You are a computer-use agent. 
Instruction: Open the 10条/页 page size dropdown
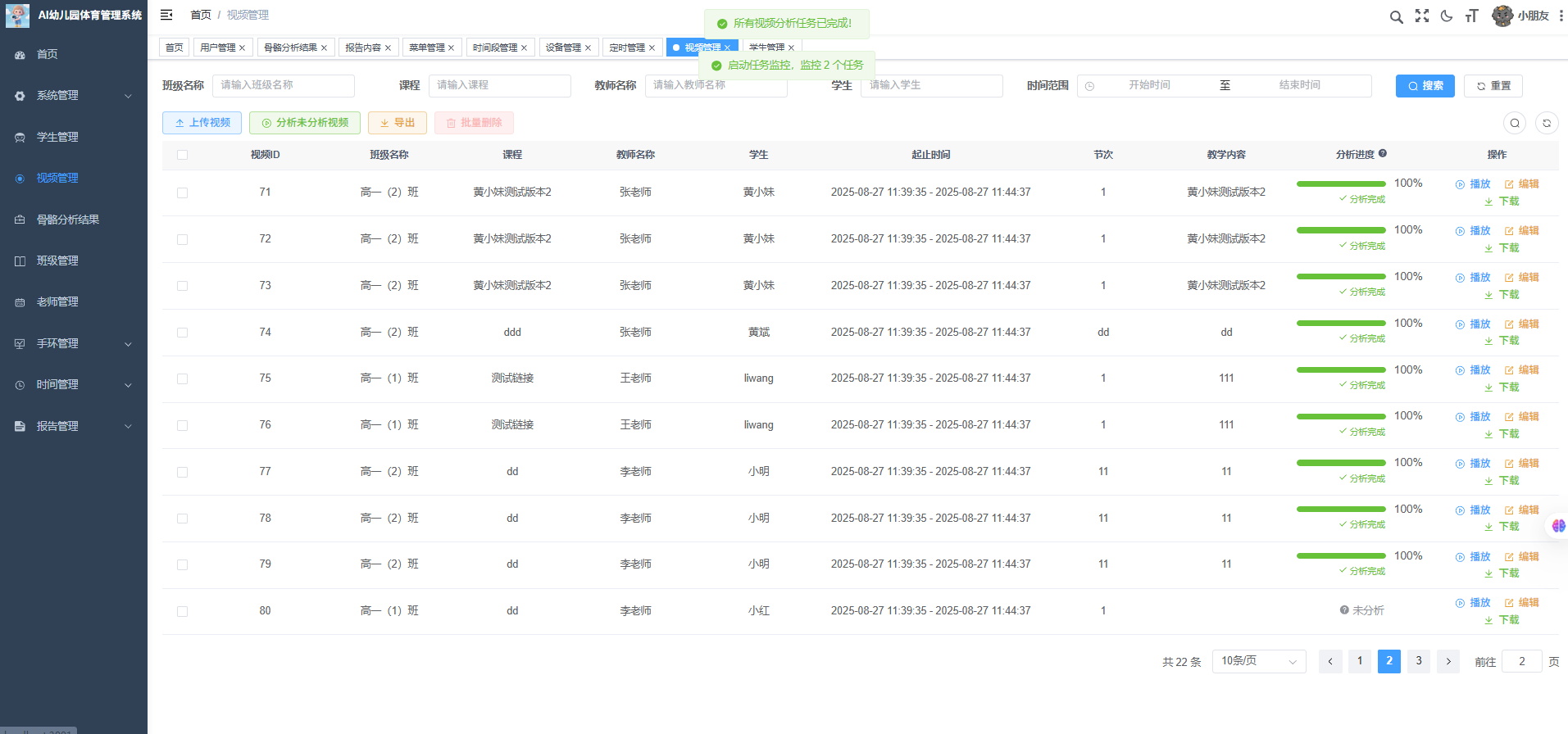1258,661
